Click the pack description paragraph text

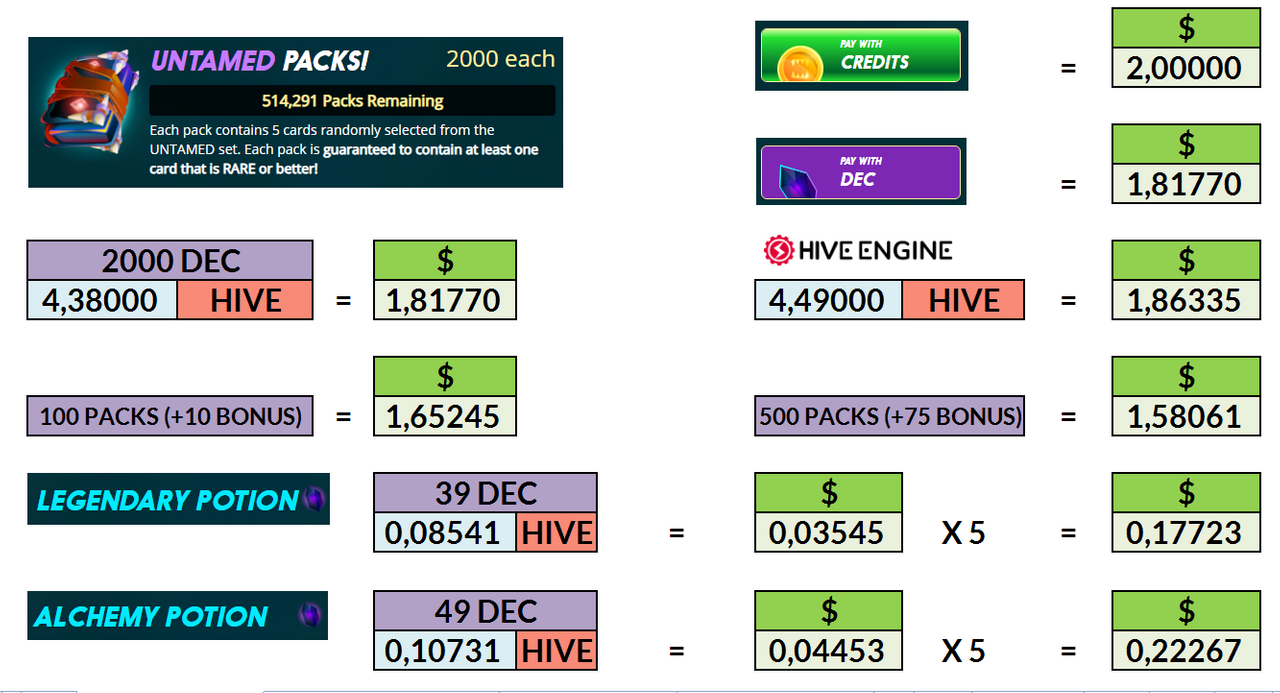coord(344,149)
